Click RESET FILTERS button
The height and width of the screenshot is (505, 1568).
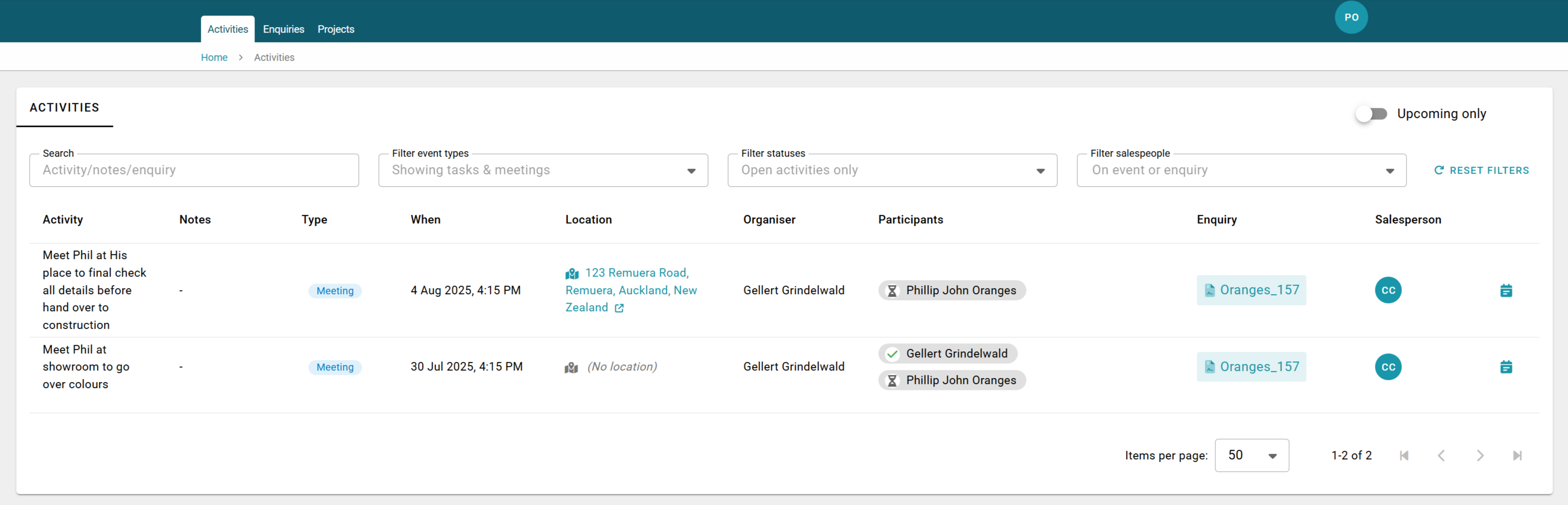click(1482, 171)
